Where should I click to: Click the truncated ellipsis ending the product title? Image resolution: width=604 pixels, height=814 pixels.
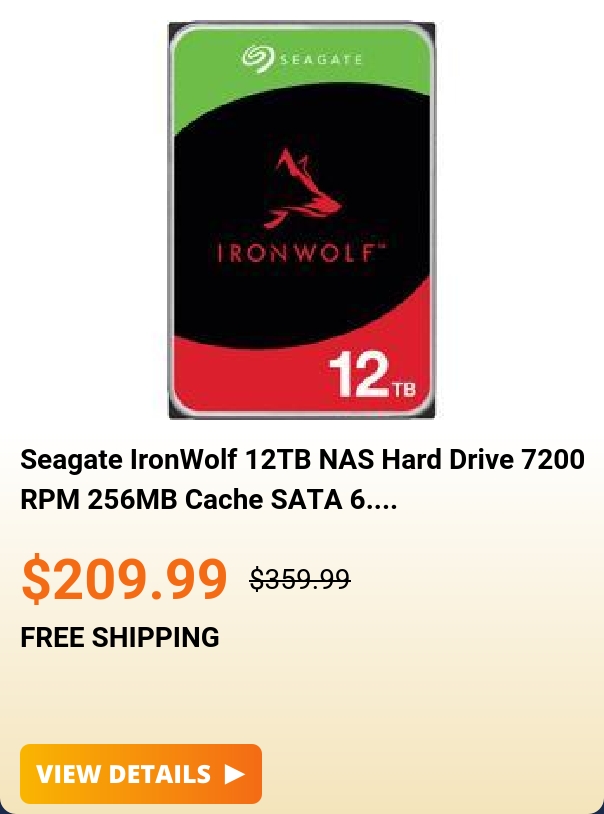(x=382, y=500)
